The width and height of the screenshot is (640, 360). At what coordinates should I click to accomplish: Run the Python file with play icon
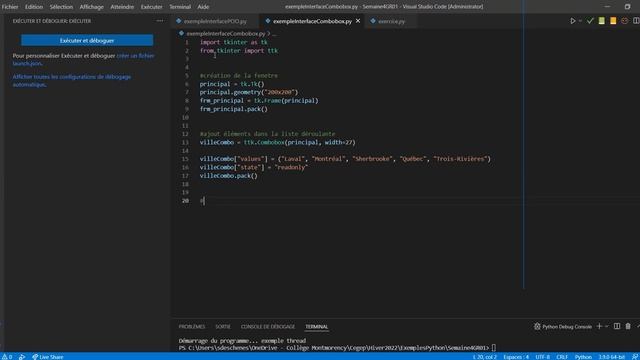(x=573, y=21)
